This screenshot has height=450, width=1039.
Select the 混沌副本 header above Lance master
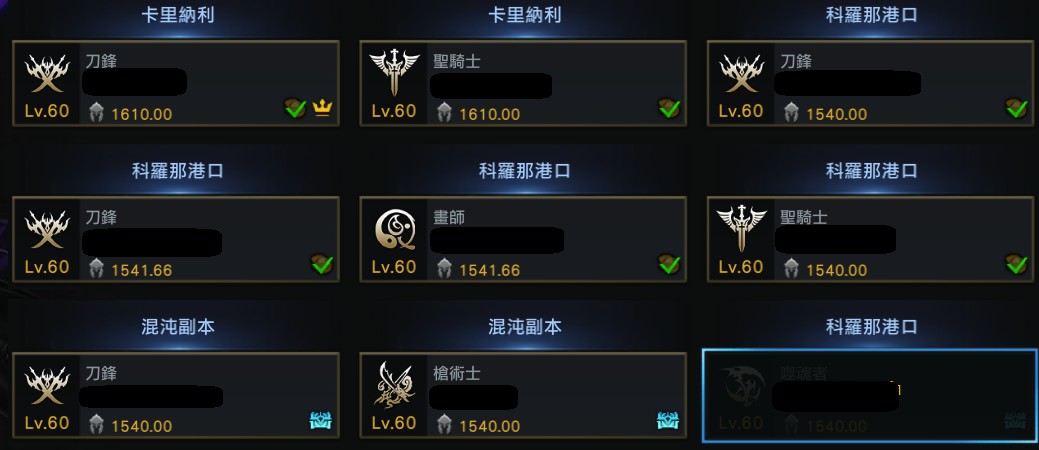pyautogui.click(x=524, y=327)
